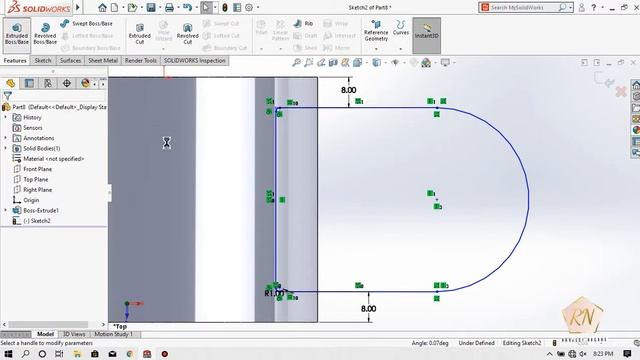Click the Select cursor tool
Image resolution: width=640 pixels, height=360 pixels.
coord(206,7)
